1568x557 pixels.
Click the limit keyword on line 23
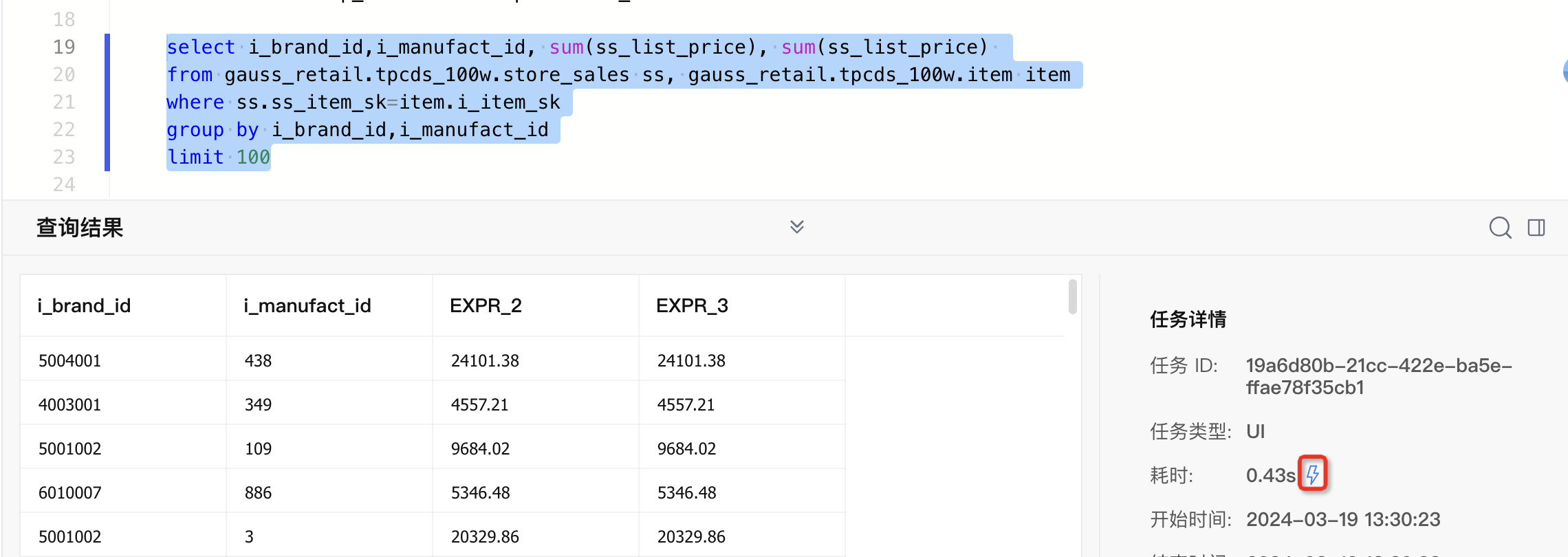pyautogui.click(x=195, y=157)
